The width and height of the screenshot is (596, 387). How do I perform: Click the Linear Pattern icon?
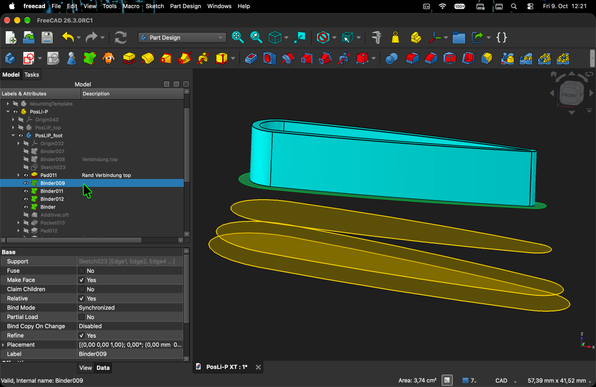click(526, 59)
